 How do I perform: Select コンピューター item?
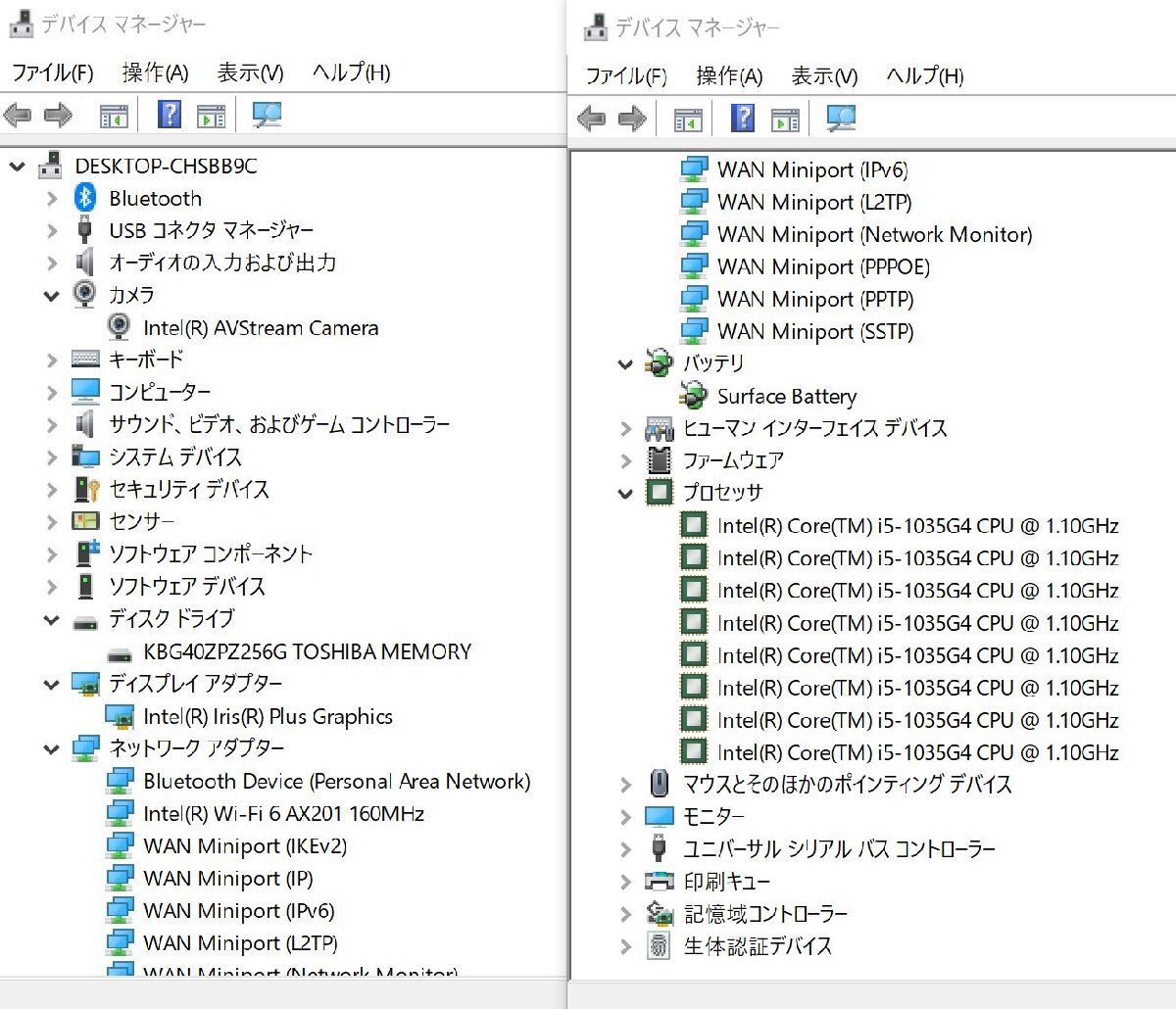tap(160, 392)
